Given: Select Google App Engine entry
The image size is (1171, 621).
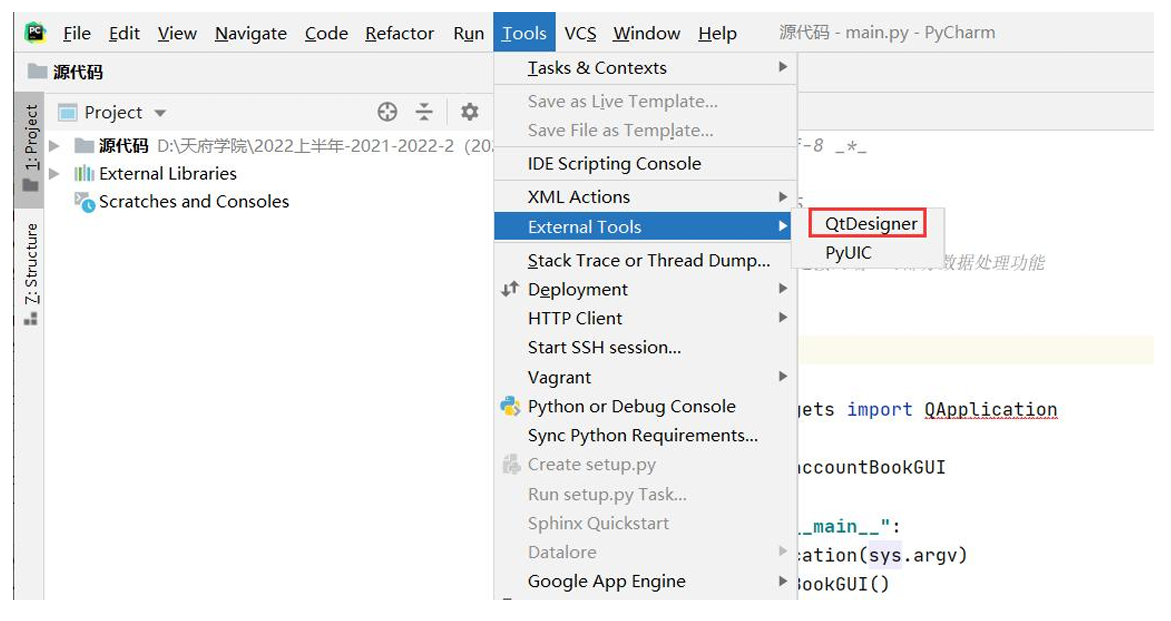Looking at the screenshot, I should [x=646, y=581].
